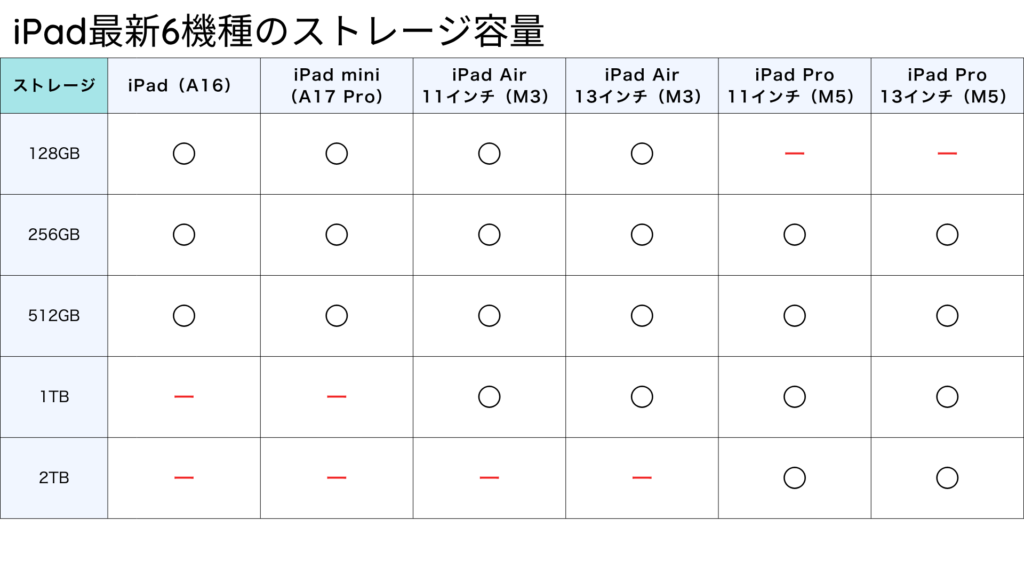This screenshot has width=1024, height=576.
Task: Click the red dash for iPad (A16) 1TB
Action: click(x=184, y=397)
